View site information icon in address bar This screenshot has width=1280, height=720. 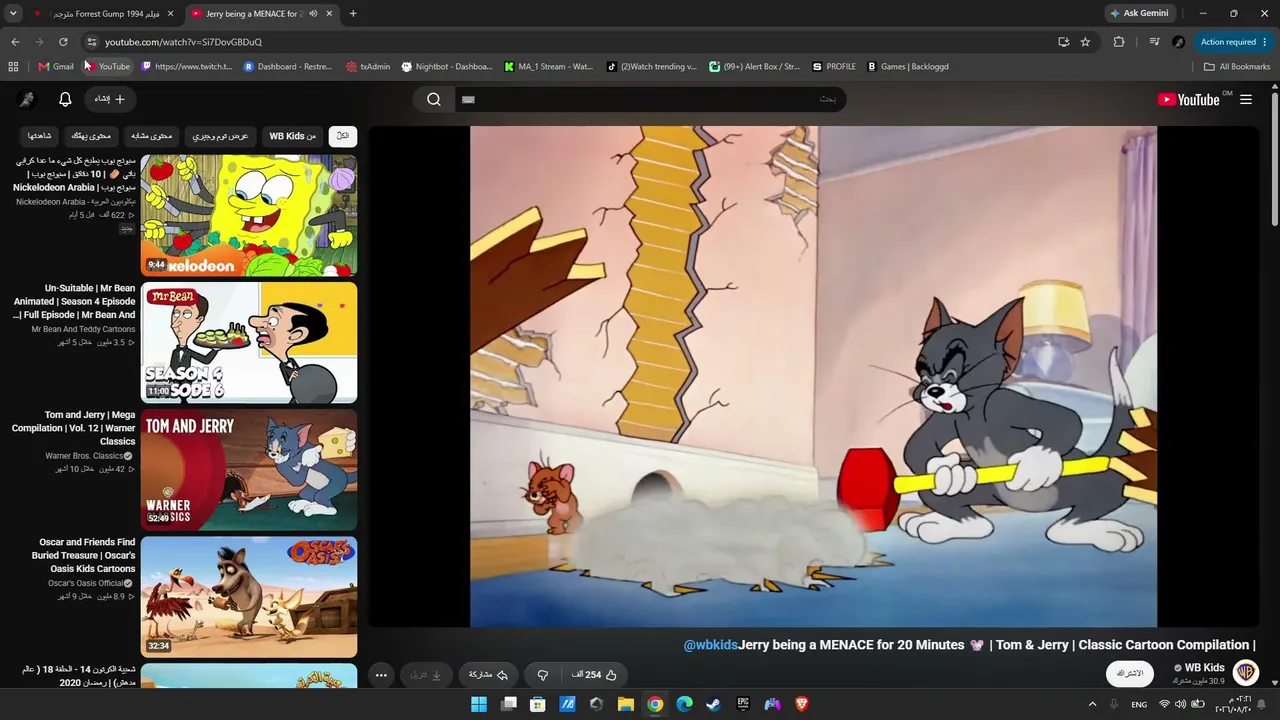coord(91,42)
